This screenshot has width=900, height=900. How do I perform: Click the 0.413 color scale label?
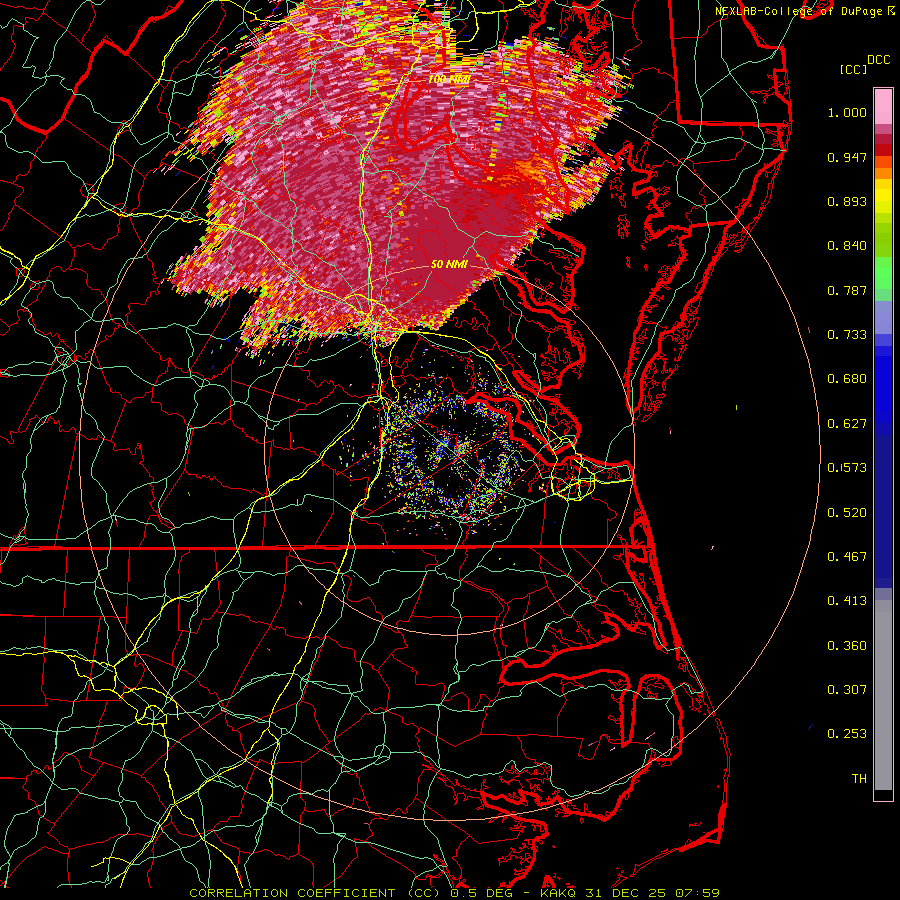click(847, 601)
